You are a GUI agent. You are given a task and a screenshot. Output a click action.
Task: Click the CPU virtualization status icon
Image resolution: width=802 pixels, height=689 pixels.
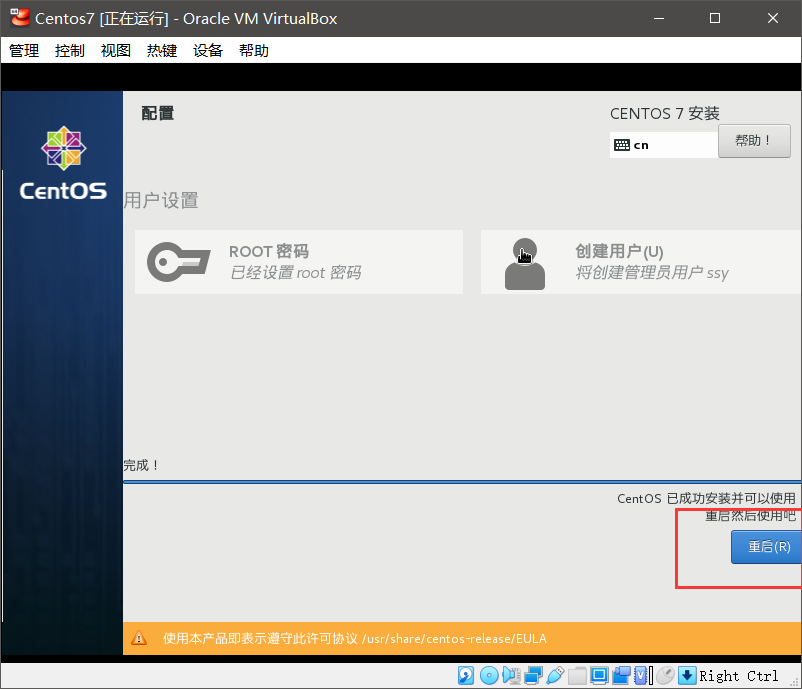click(643, 675)
